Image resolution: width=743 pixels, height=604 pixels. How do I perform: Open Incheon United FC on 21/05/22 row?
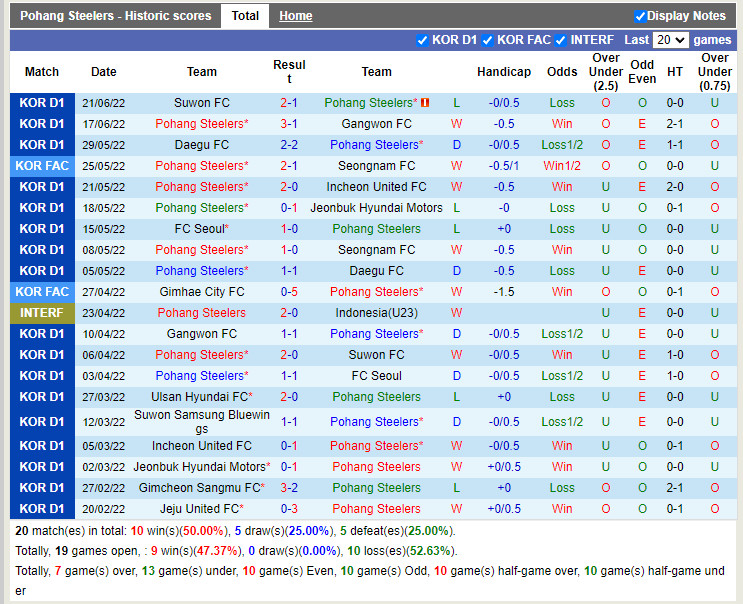(376, 187)
